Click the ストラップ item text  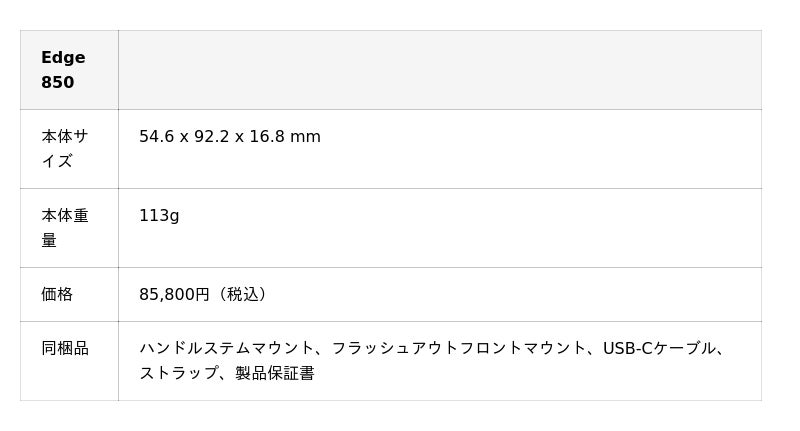(178, 374)
